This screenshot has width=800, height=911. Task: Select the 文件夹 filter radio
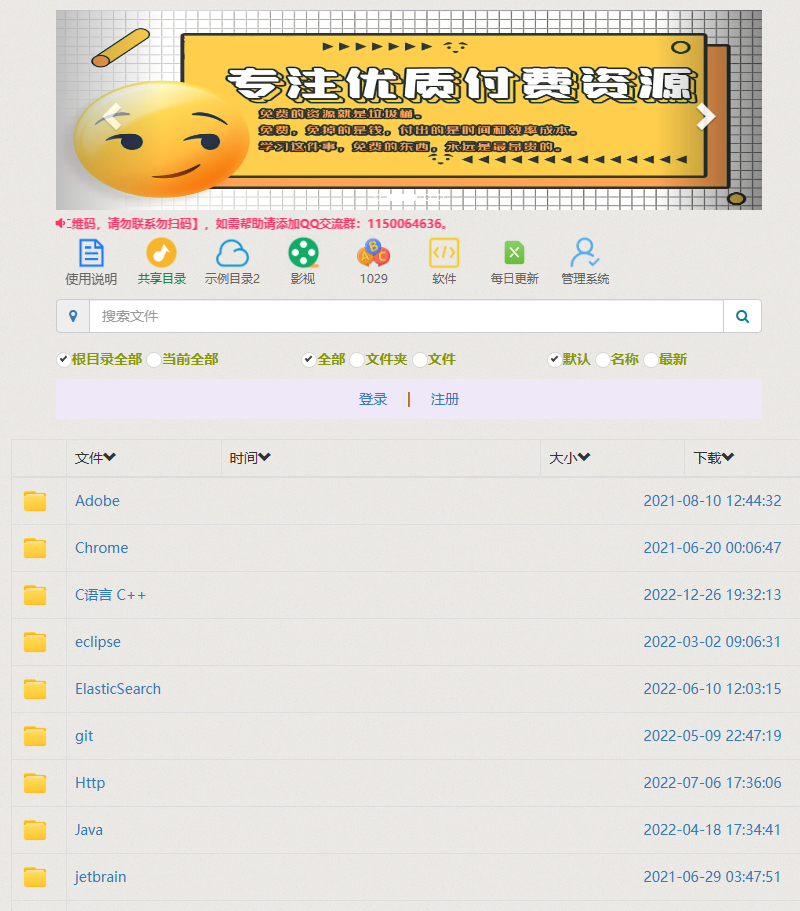tap(357, 360)
